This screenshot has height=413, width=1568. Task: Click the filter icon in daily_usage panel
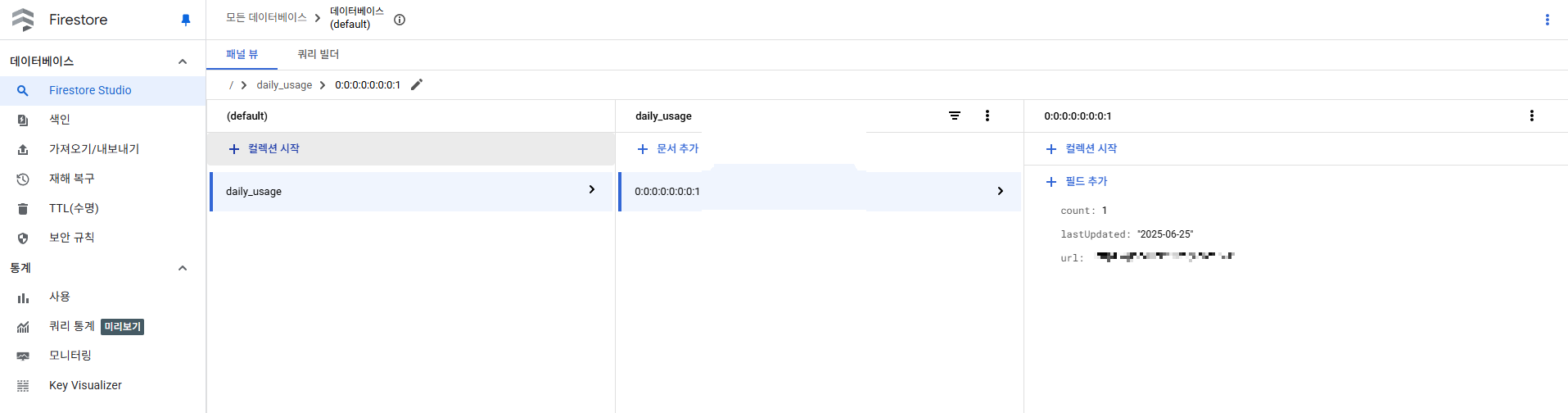955,116
